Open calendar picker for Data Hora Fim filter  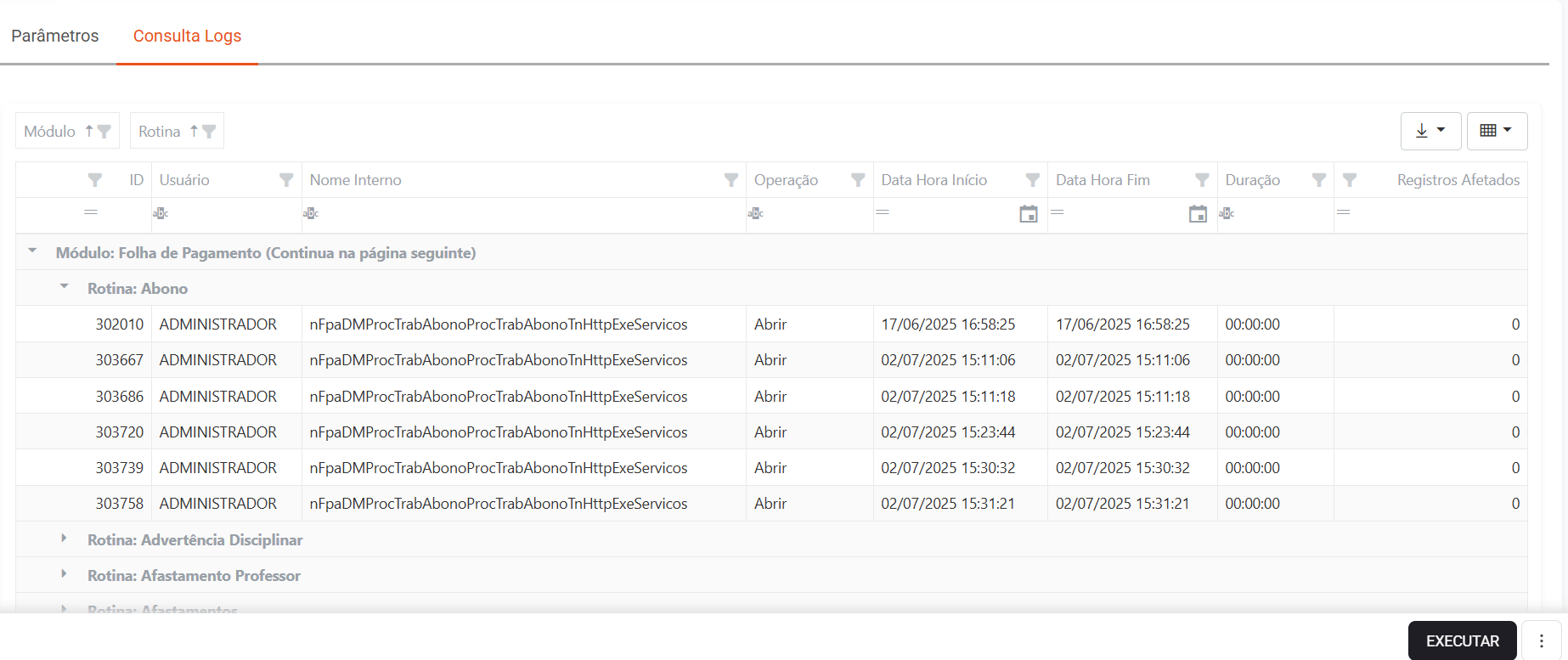[x=1198, y=214]
